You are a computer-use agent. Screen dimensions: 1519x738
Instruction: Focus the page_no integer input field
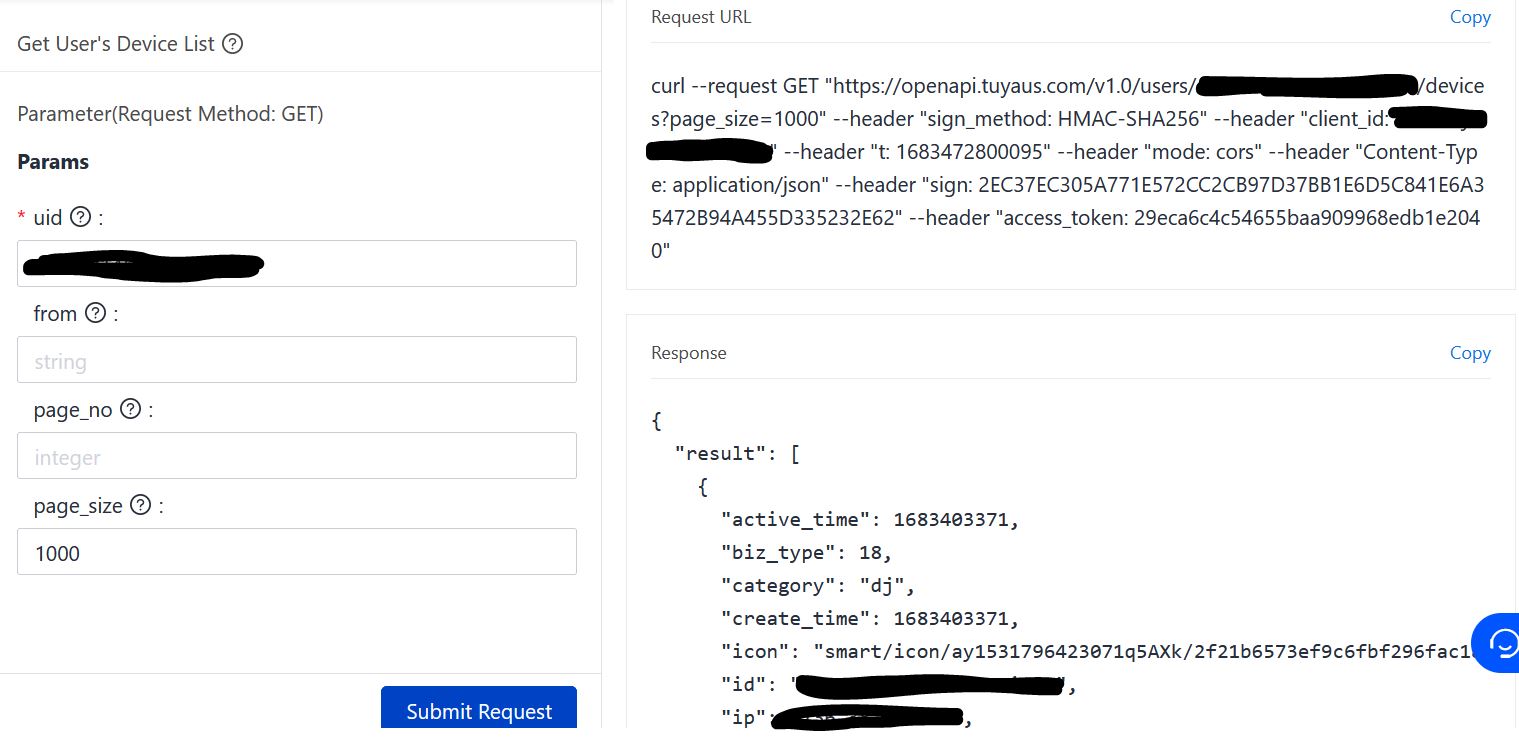[x=297, y=455]
